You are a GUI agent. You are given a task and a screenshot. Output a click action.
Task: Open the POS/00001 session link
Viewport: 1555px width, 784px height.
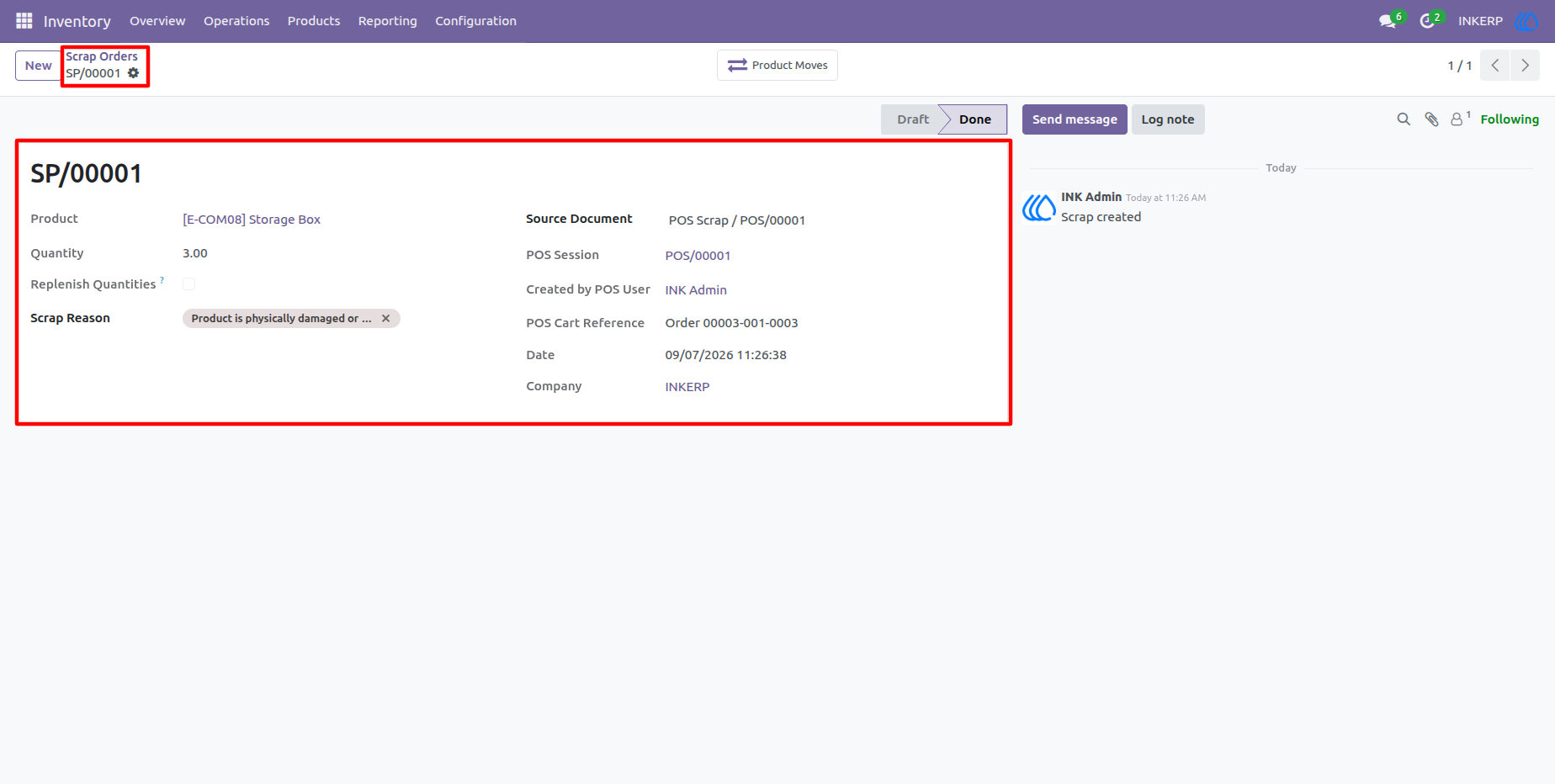tap(698, 256)
